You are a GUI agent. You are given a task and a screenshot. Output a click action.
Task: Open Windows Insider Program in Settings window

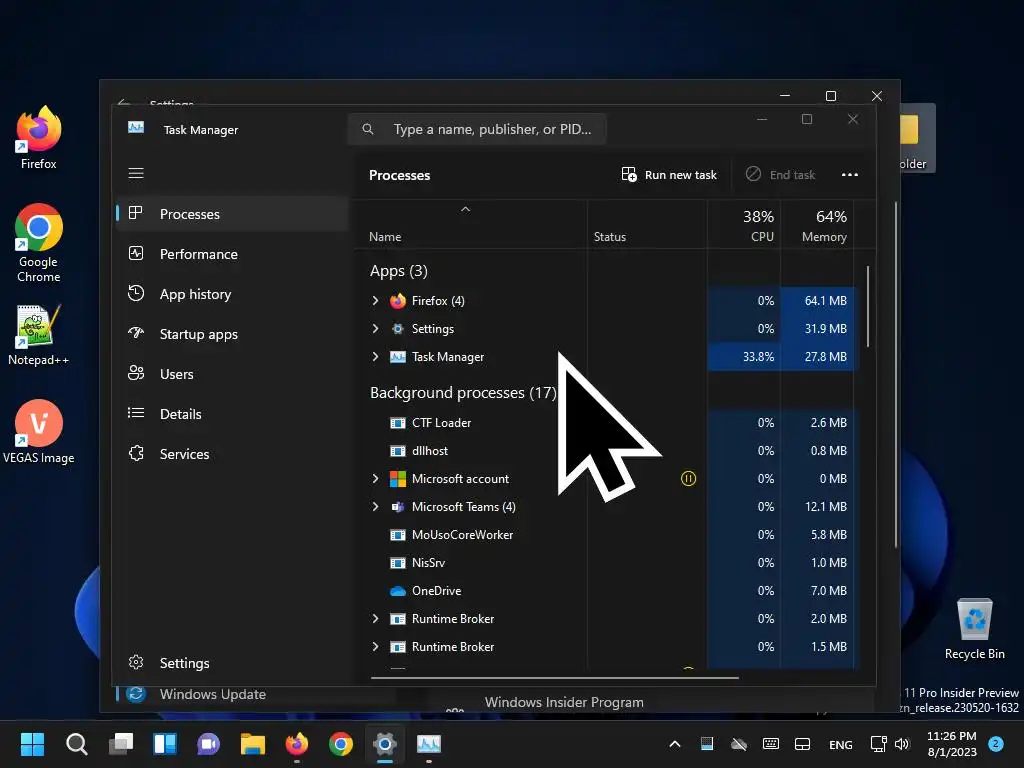click(x=564, y=702)
